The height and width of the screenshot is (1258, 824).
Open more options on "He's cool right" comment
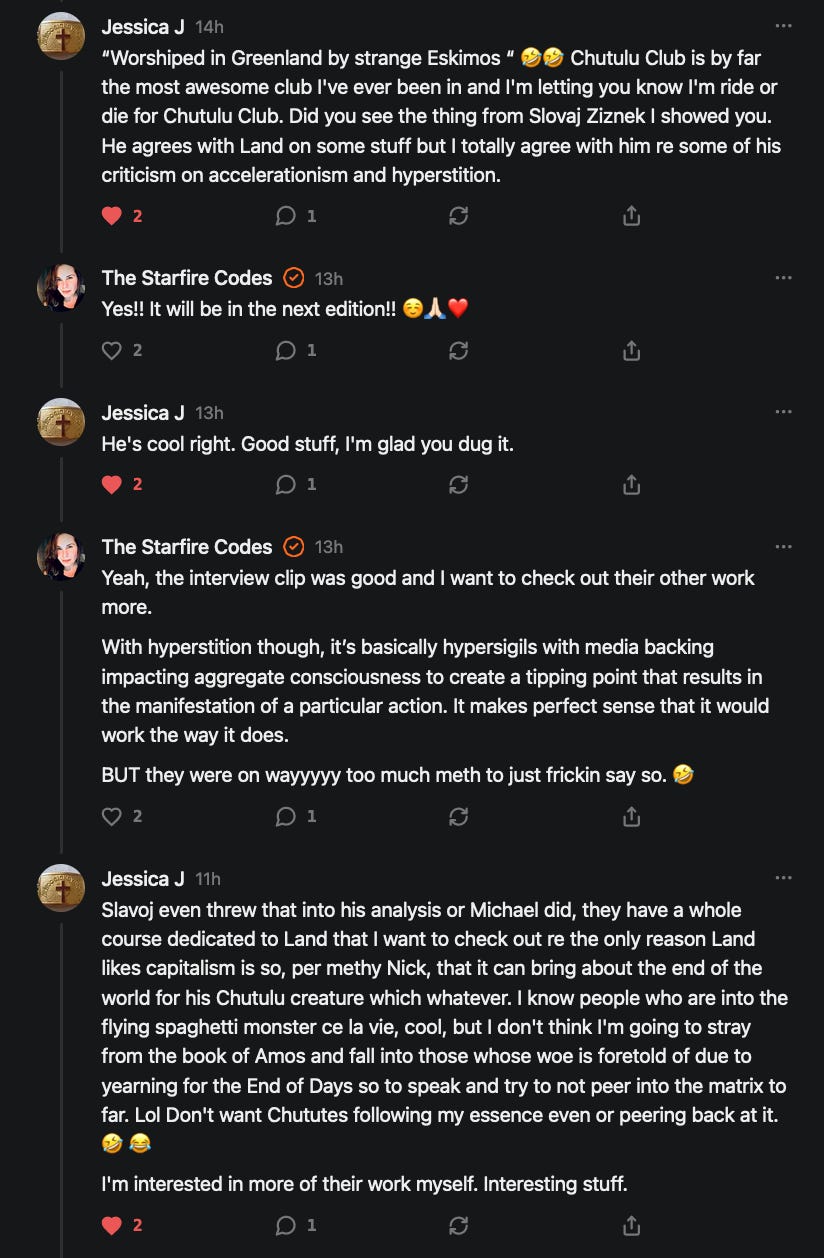click(x=783, y=412)
